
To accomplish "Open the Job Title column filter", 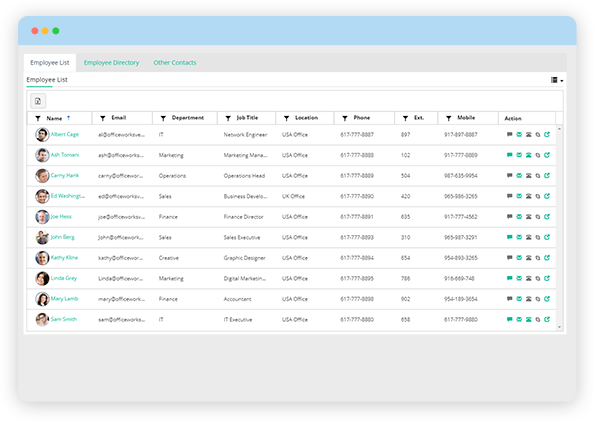I will [x=228, y=118].
